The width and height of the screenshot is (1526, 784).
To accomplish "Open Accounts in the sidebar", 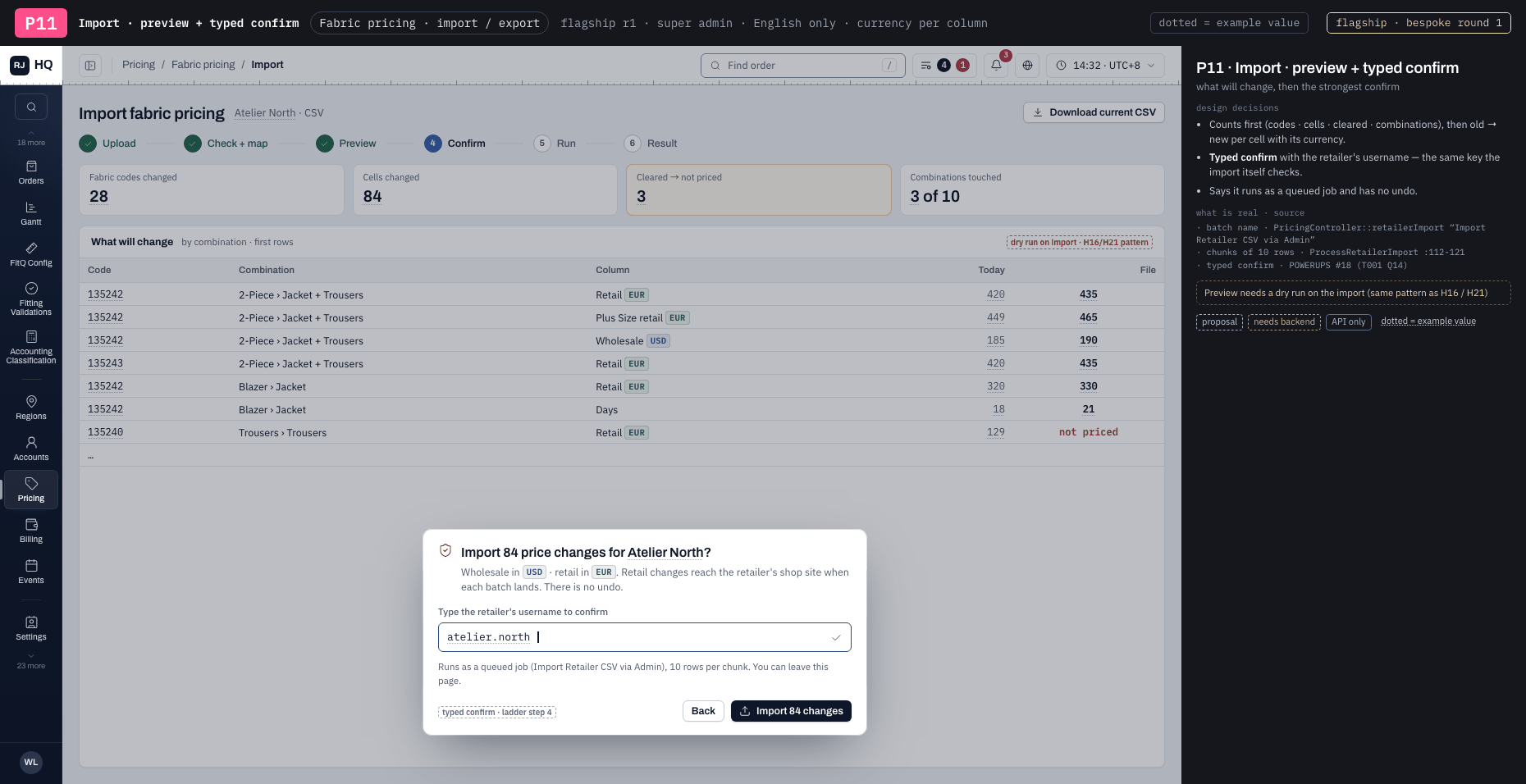I will click(x=31, y=449).
